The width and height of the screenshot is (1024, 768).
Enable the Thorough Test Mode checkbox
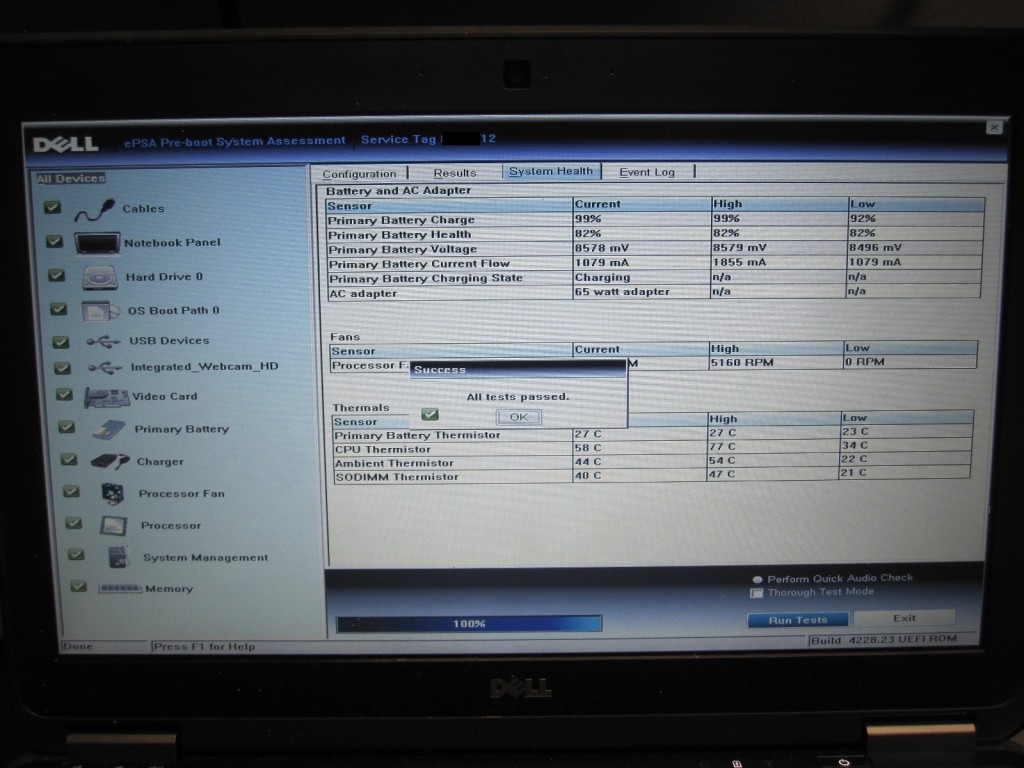coord(757,593)
